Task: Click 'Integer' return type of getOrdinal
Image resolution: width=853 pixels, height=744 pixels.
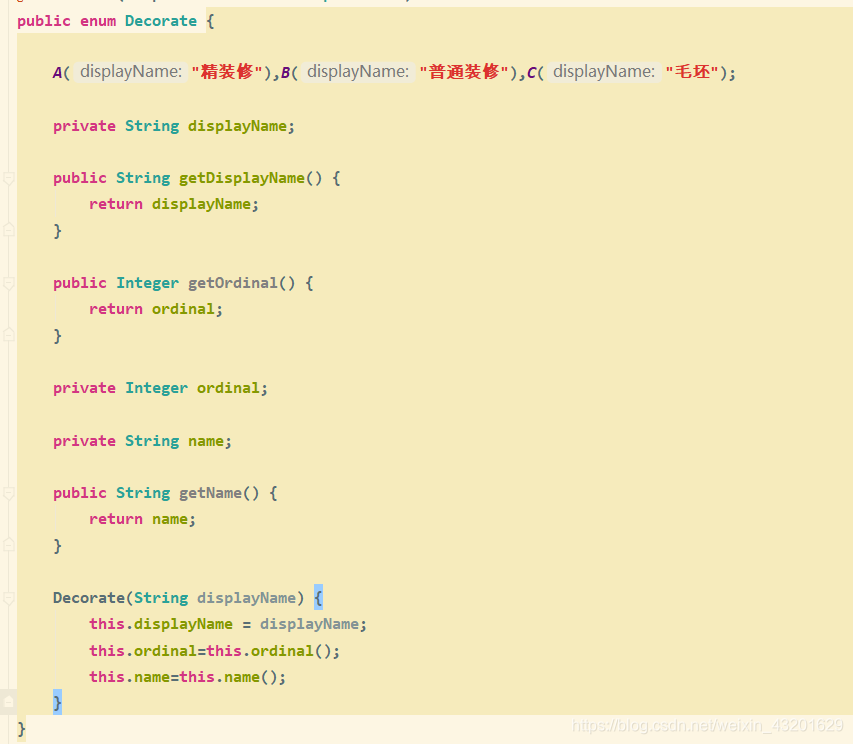Action: (147, 283)
